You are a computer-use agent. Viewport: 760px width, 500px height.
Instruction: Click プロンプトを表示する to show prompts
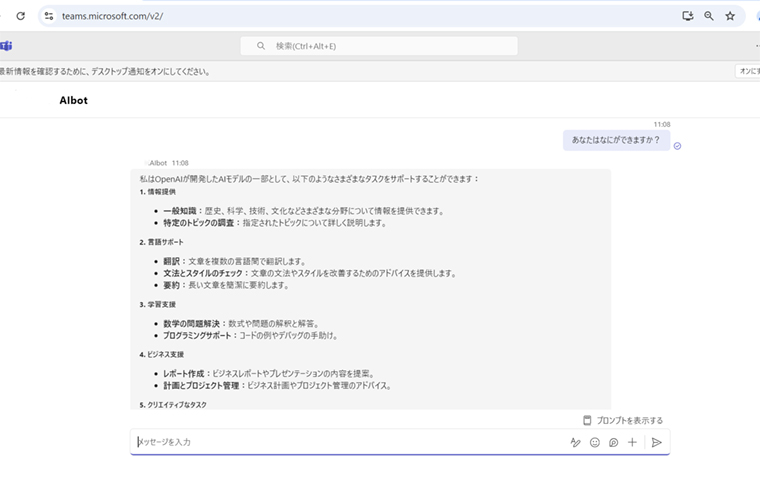pyautogui.click(x=623, y=420)
